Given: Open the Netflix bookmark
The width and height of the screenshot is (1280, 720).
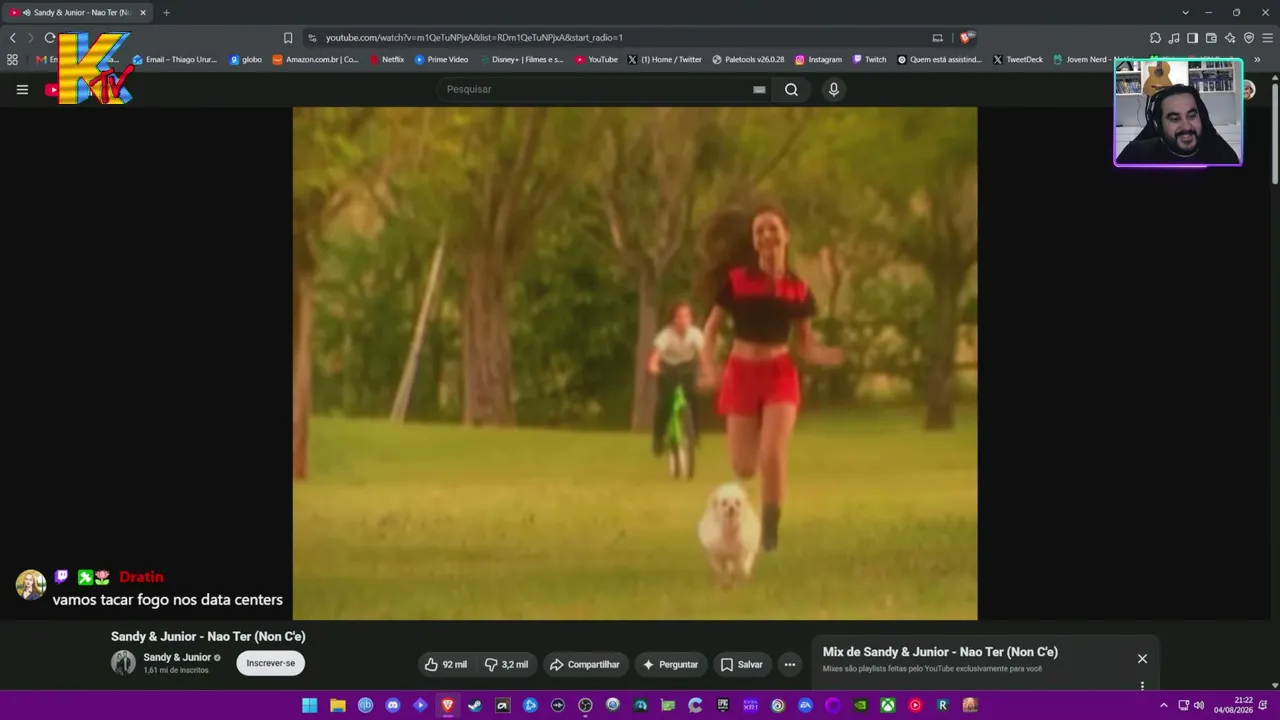Looking at the screenshot, I should (387, 60).
